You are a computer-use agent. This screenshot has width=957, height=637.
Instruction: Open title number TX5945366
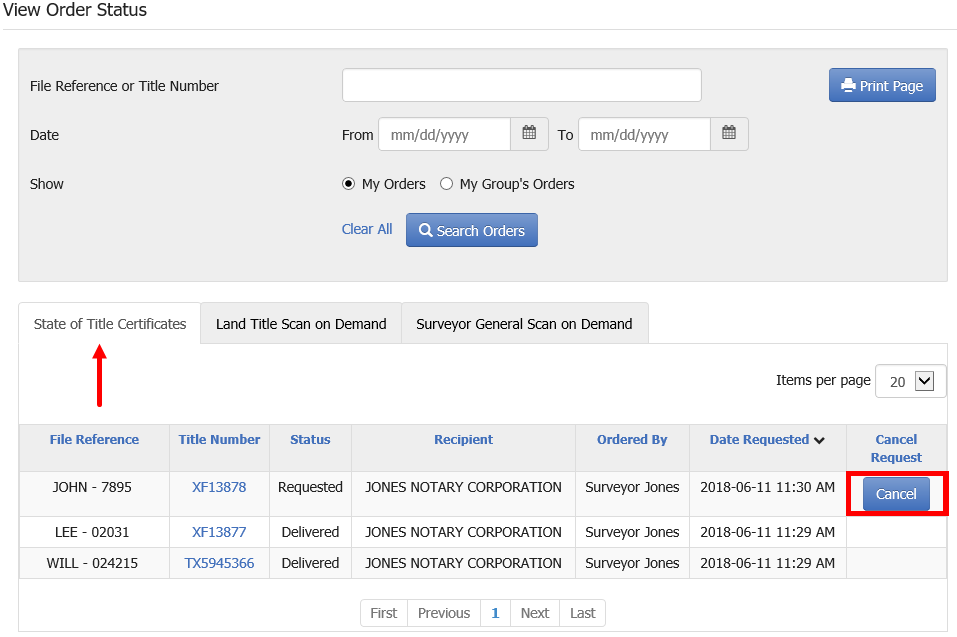pos(219,563)
